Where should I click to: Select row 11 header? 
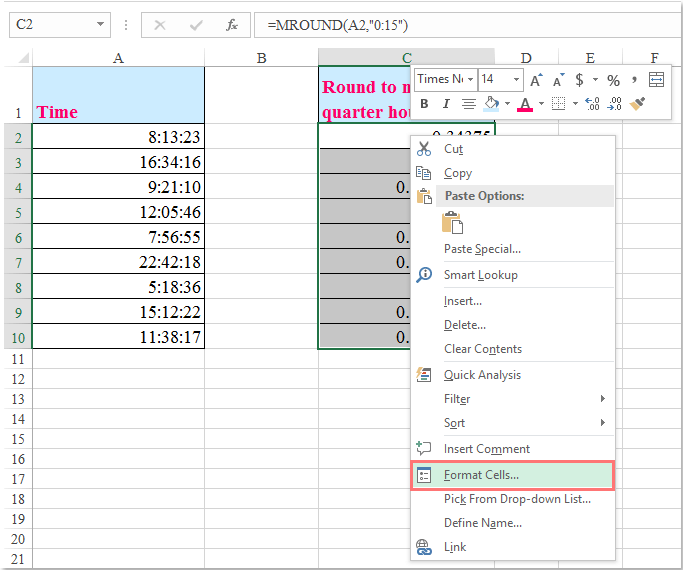pyautogui.click(x=18, y=359)
